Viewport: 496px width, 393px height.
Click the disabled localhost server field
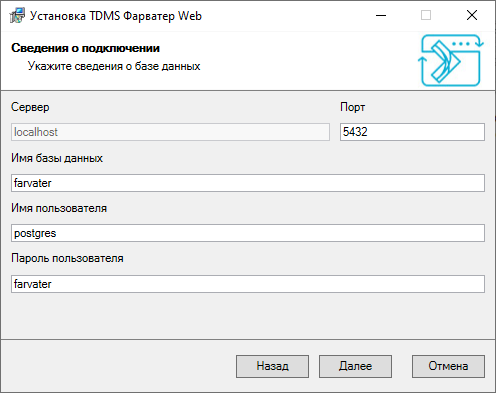point(170,132)
